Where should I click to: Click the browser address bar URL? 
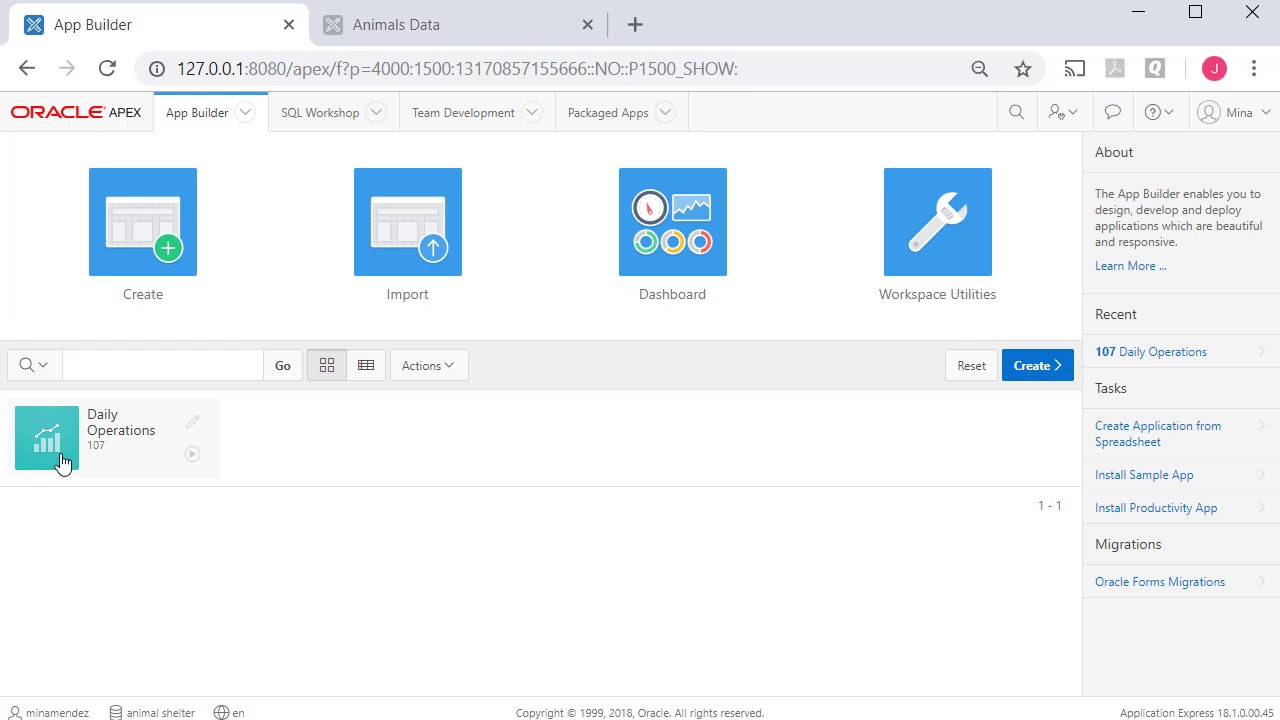coord(457,68)
